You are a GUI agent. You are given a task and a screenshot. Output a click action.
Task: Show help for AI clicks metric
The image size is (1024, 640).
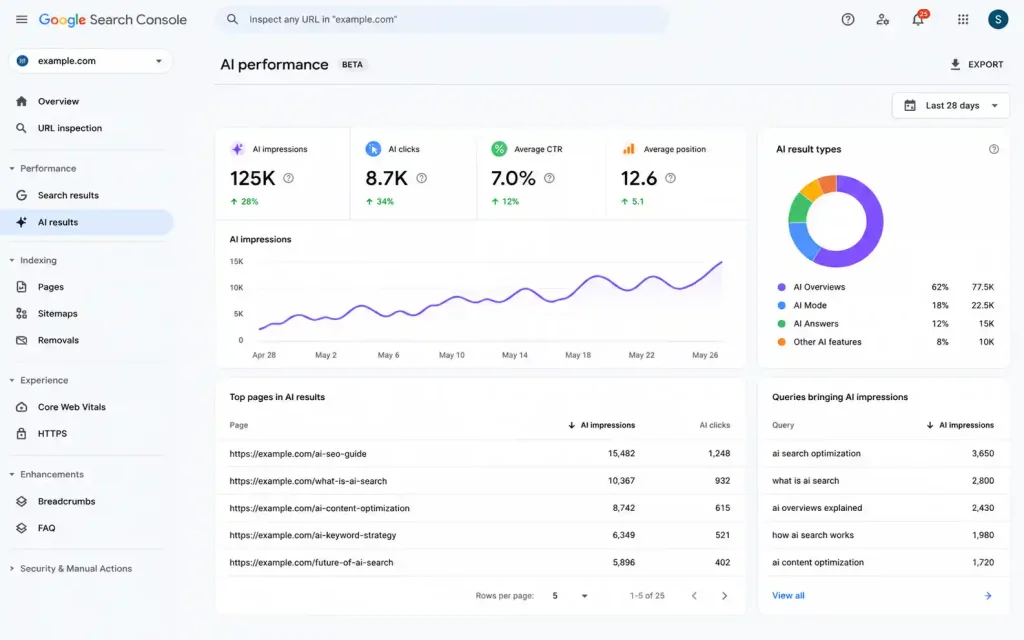click(x=421, y=178)
